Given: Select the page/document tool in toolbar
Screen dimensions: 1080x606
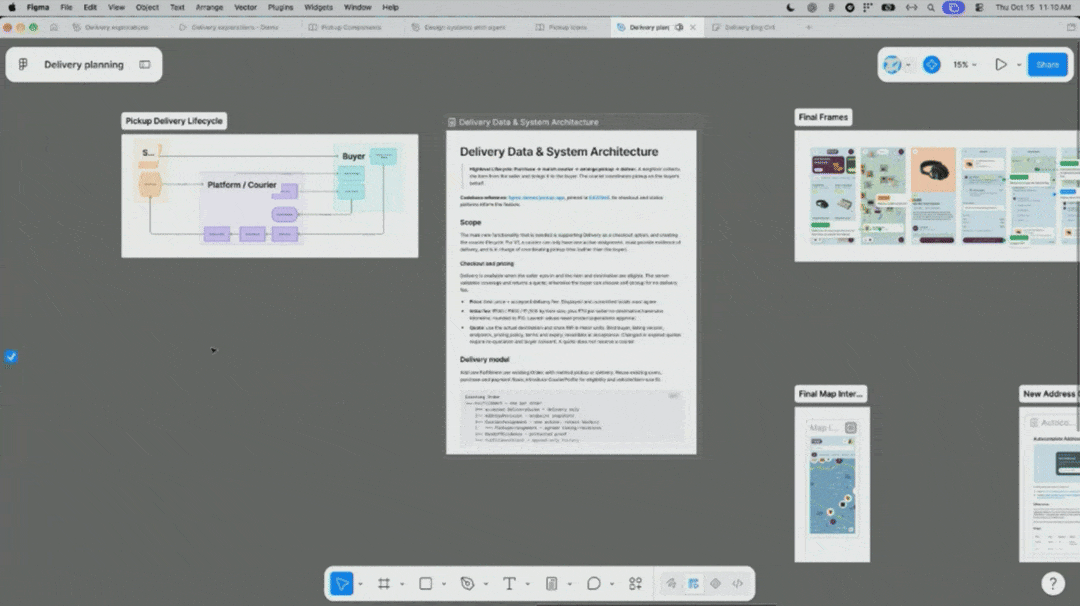Looking at the screenshot, I should coord(552,584).
